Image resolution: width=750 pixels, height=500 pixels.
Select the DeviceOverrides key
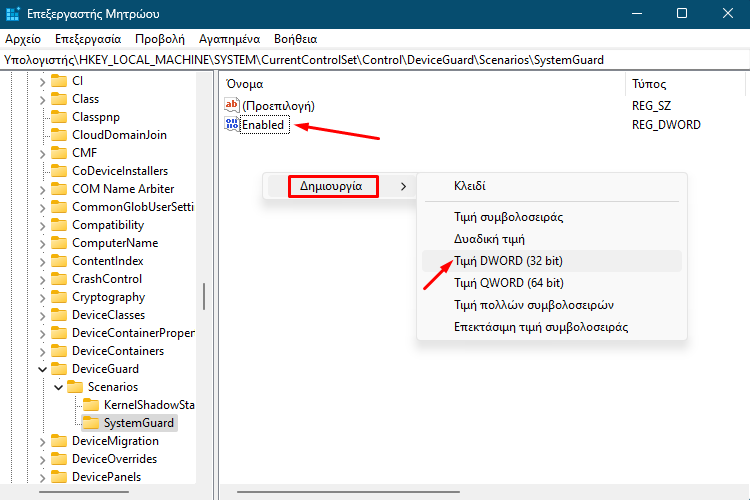(x=114, y=459)
